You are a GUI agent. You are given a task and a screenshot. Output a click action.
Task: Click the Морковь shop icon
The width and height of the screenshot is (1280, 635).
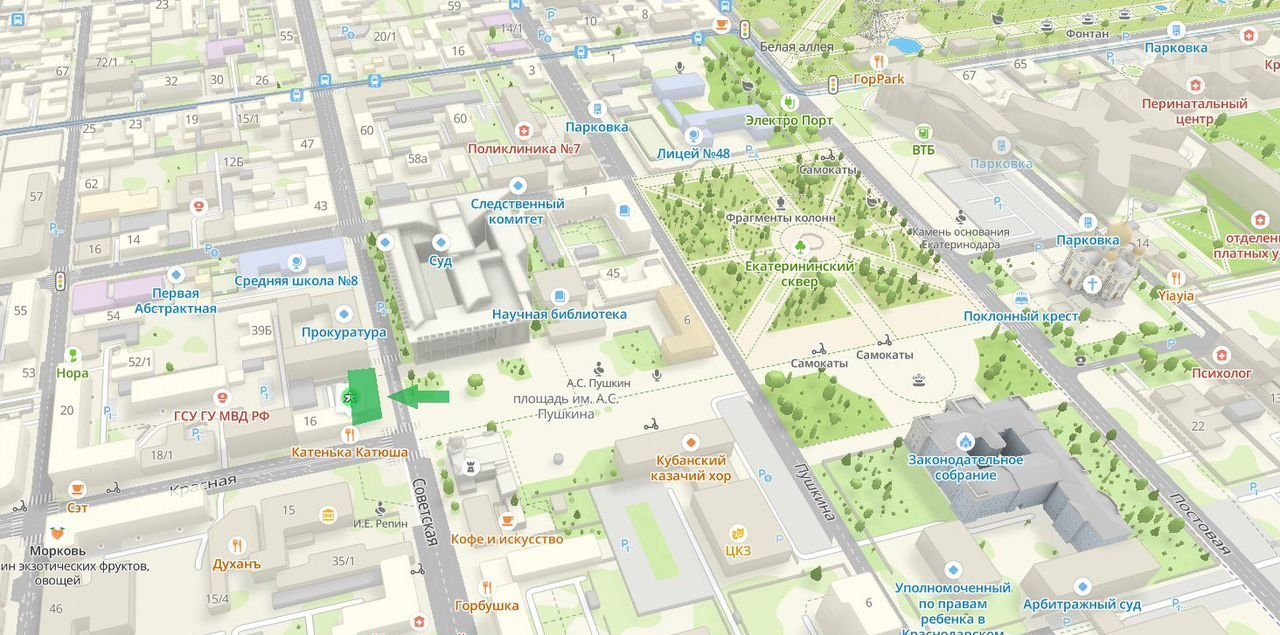[57, 534]
